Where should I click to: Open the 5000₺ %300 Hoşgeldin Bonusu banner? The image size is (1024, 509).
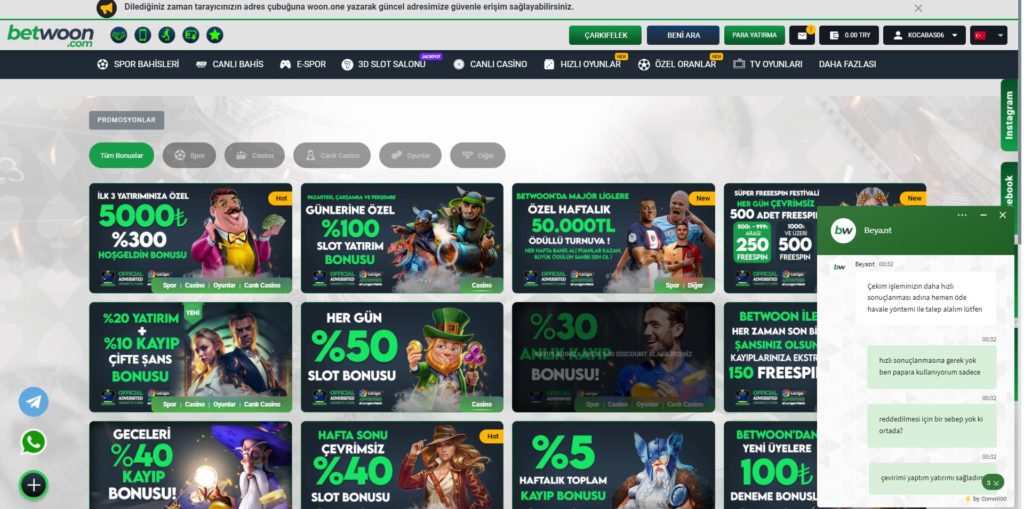tap(191, 238)
